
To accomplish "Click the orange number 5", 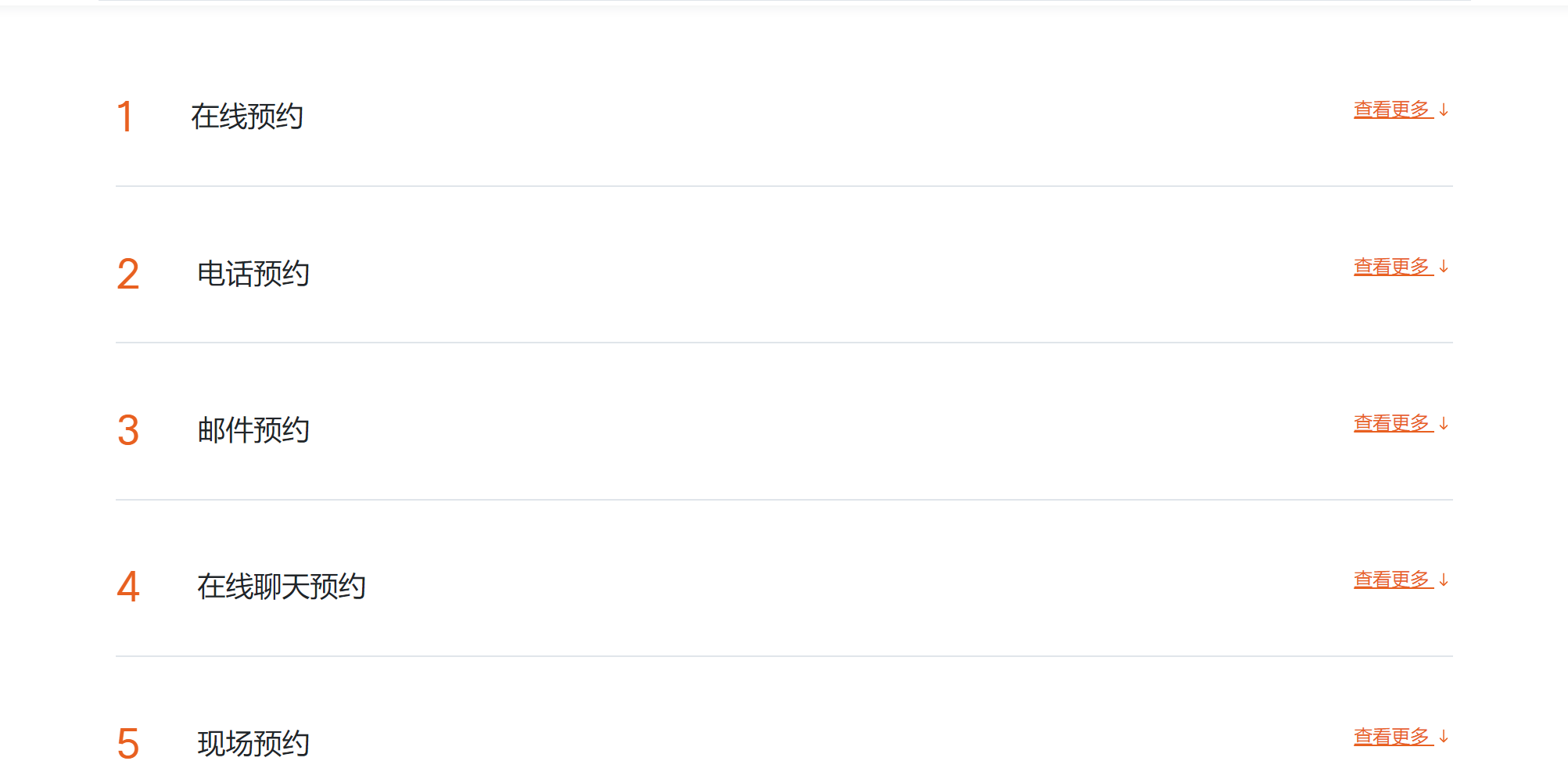I will [x=128, y=744].
